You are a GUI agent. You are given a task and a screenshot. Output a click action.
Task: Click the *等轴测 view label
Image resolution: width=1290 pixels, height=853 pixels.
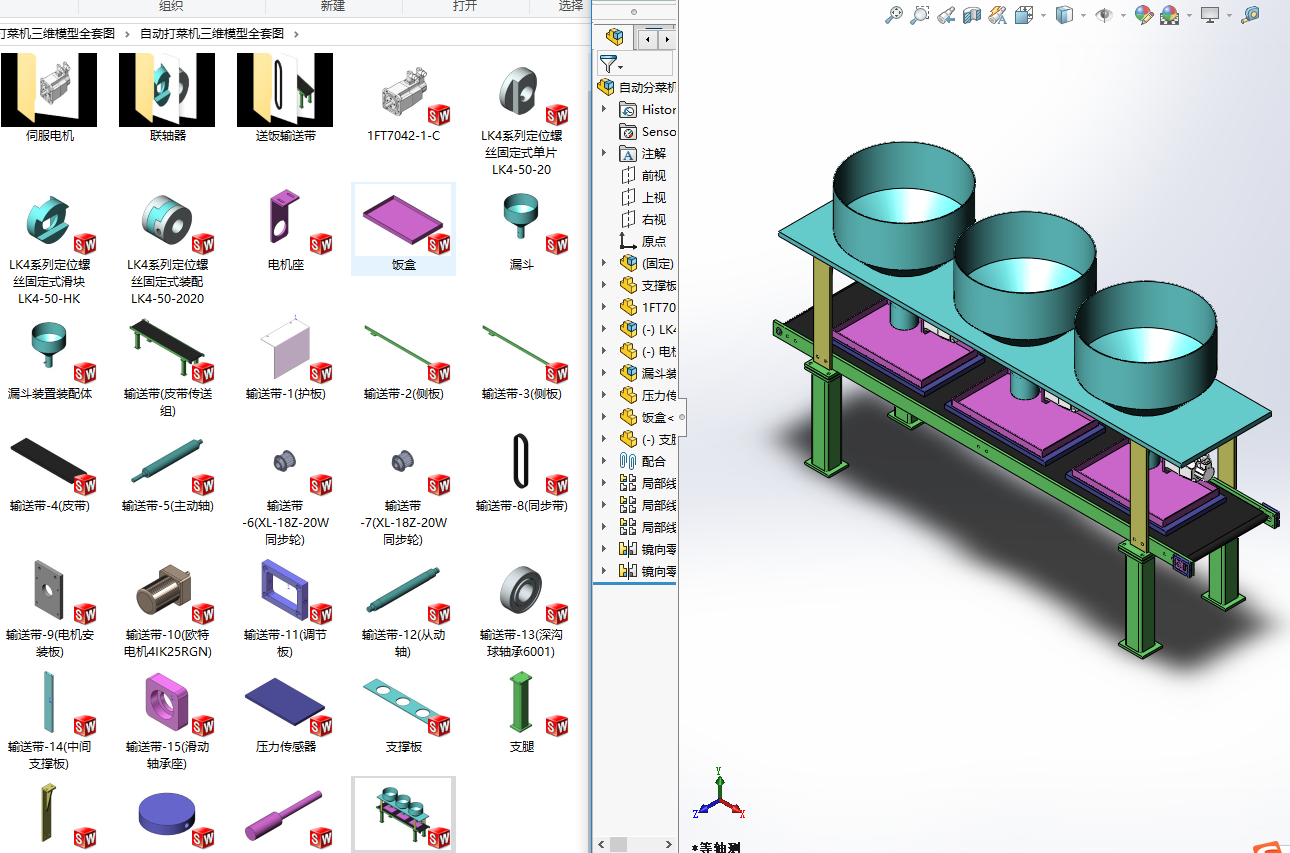pos(718,846)
